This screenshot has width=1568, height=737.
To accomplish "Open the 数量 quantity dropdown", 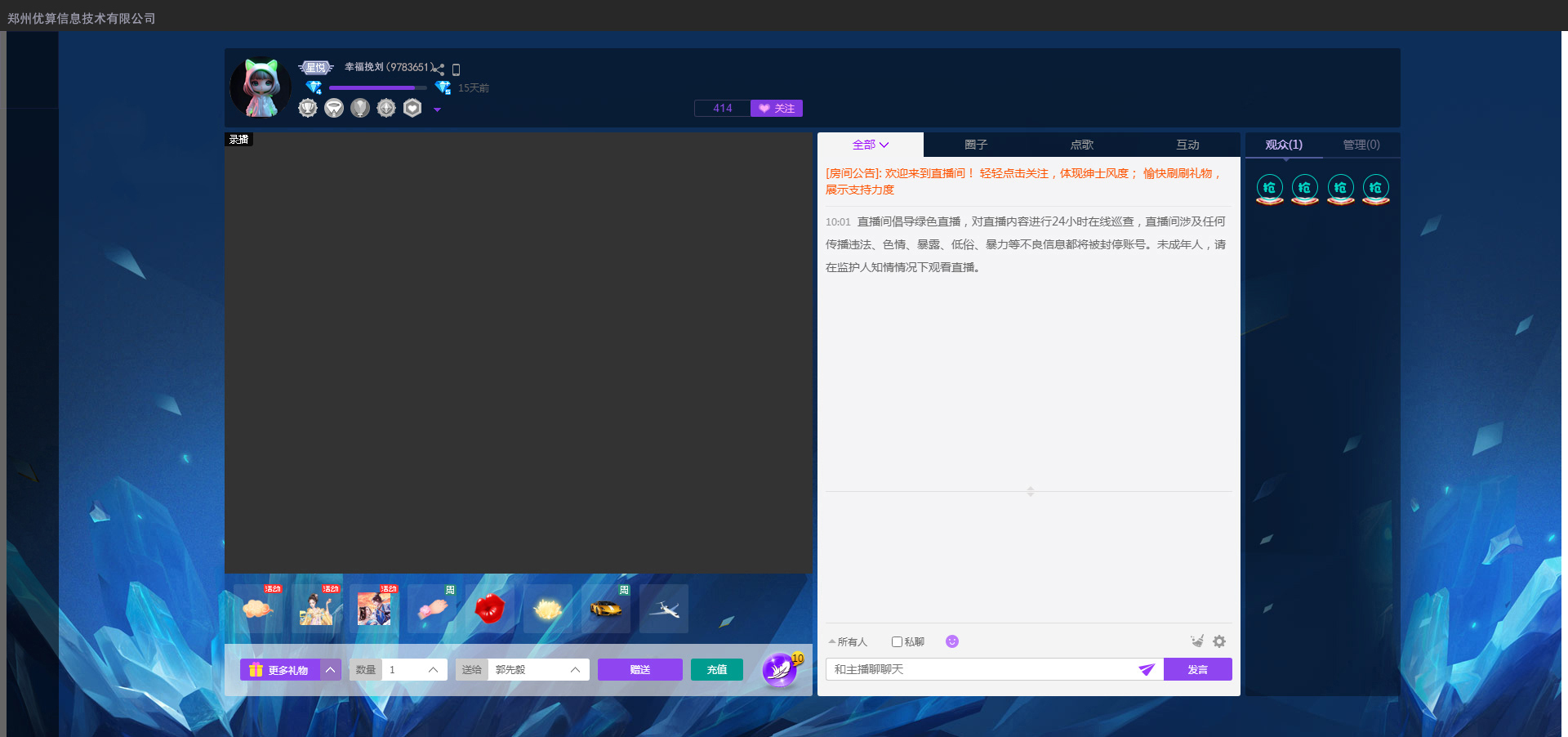I will pyautogui.click(x=432, y=670).
